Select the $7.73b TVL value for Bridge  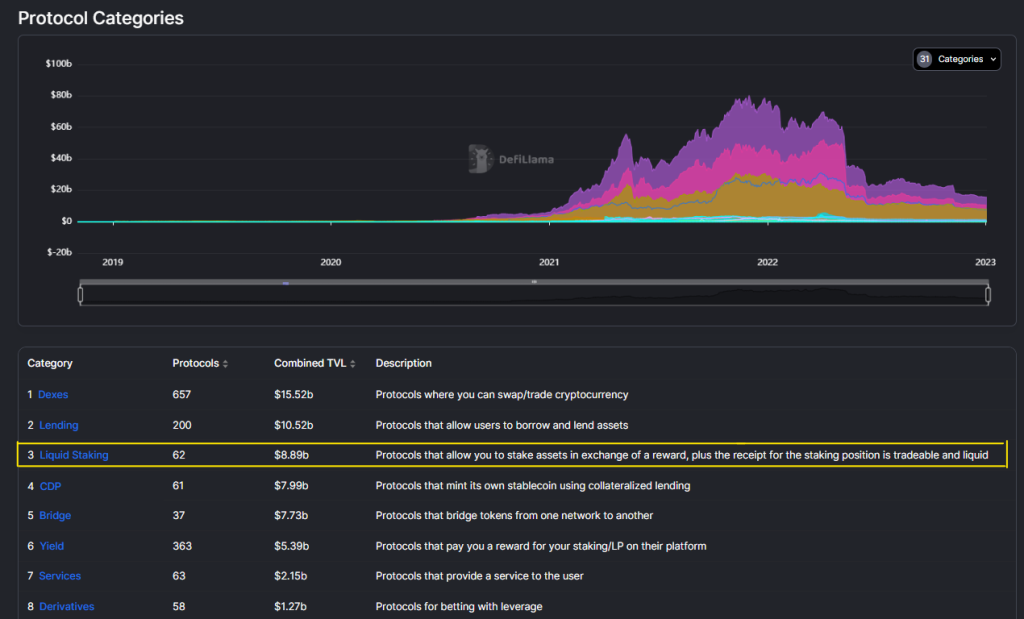click(291, 515)
